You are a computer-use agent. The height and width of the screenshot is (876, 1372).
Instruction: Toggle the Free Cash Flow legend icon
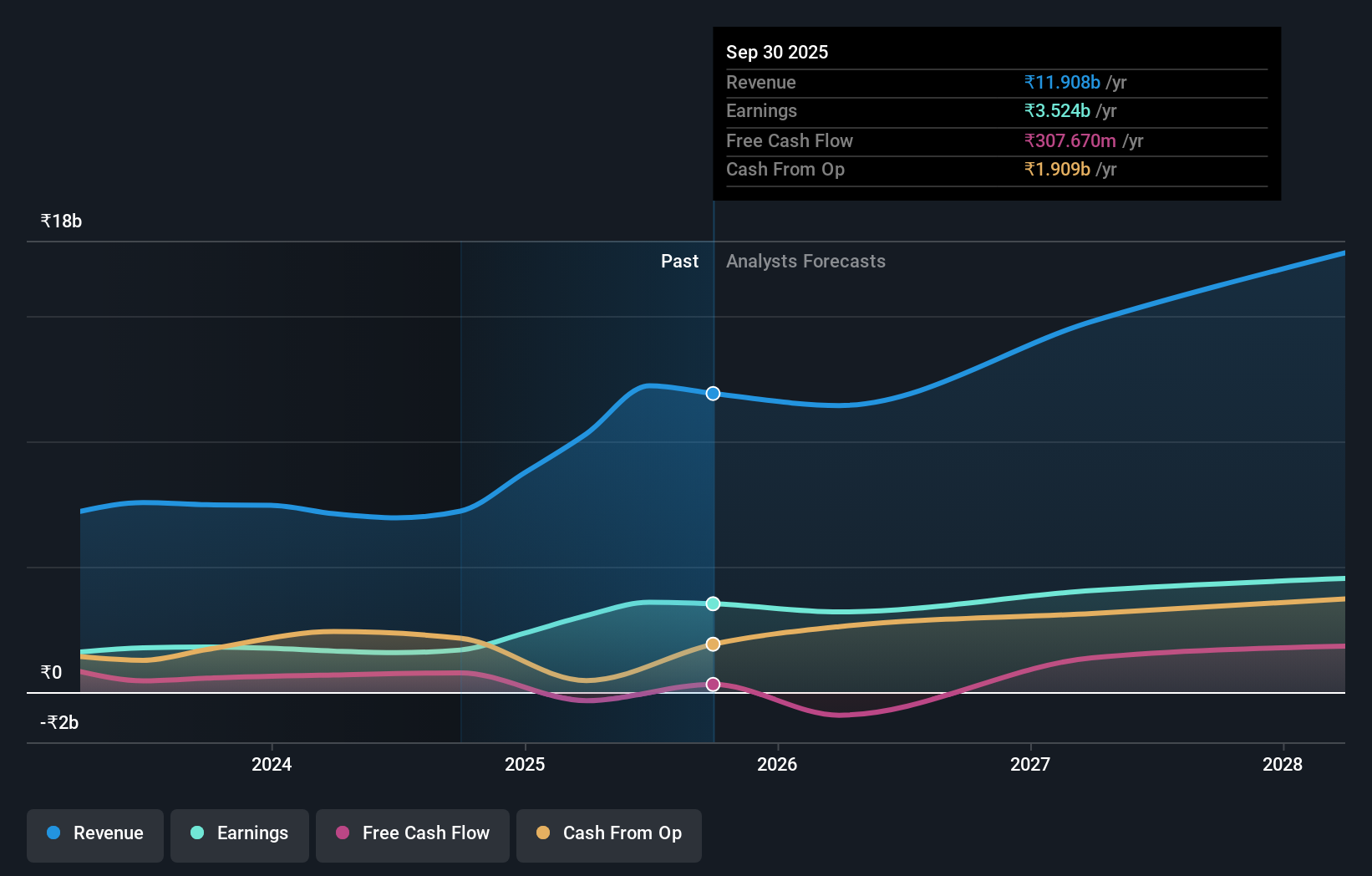coord(342,833)
